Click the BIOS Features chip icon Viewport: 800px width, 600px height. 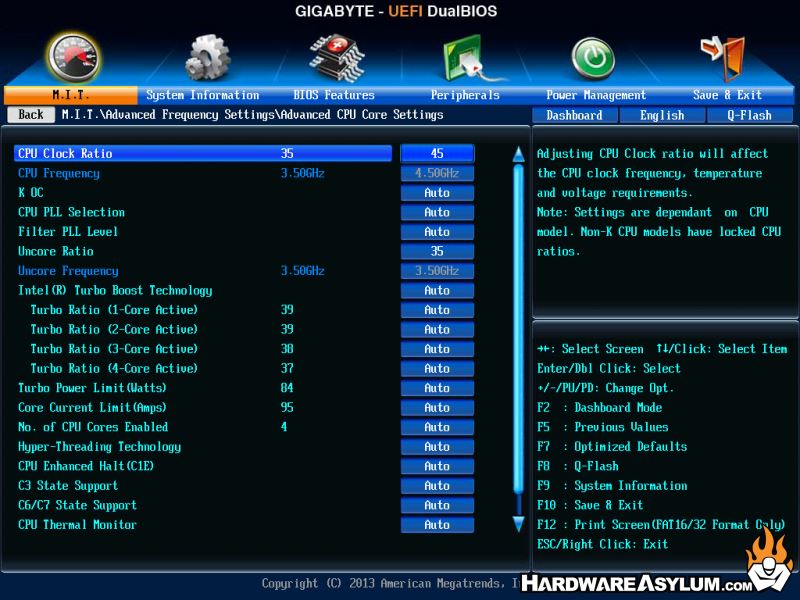pos(336,58)
